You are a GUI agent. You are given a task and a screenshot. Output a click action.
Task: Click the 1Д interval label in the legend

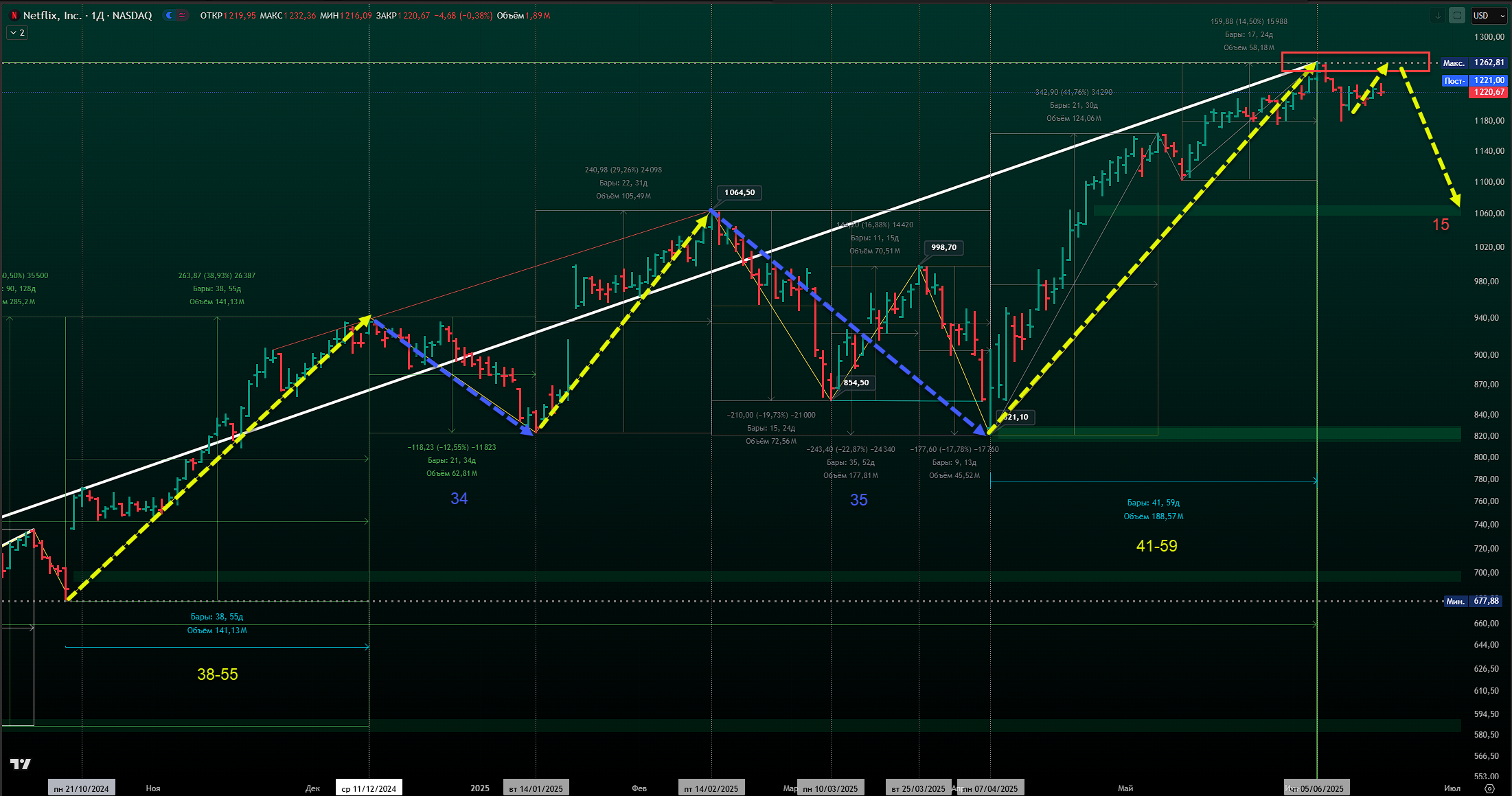pos(98,15)
